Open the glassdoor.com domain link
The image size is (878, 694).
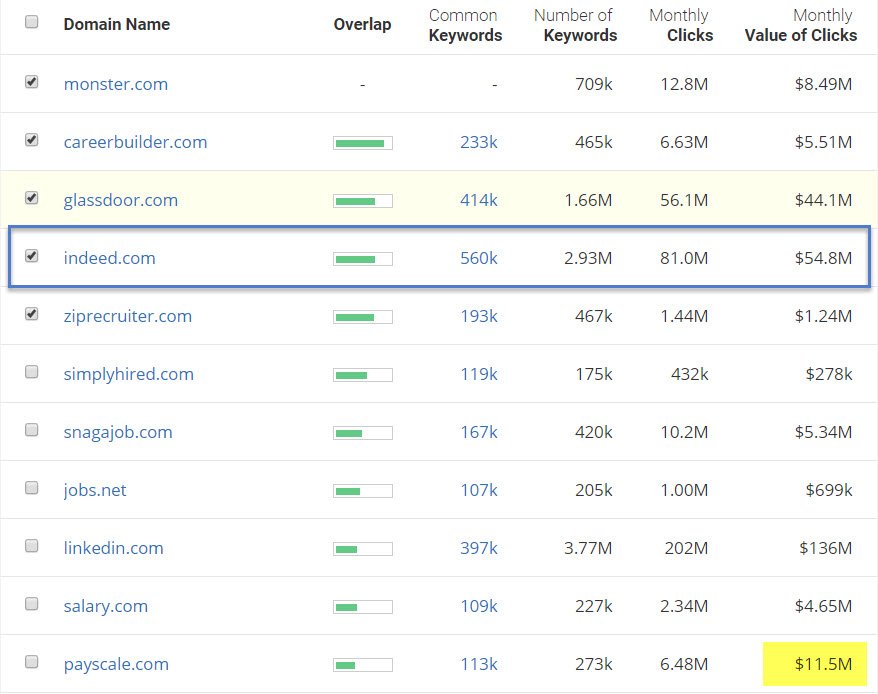[x=120, y=201]
